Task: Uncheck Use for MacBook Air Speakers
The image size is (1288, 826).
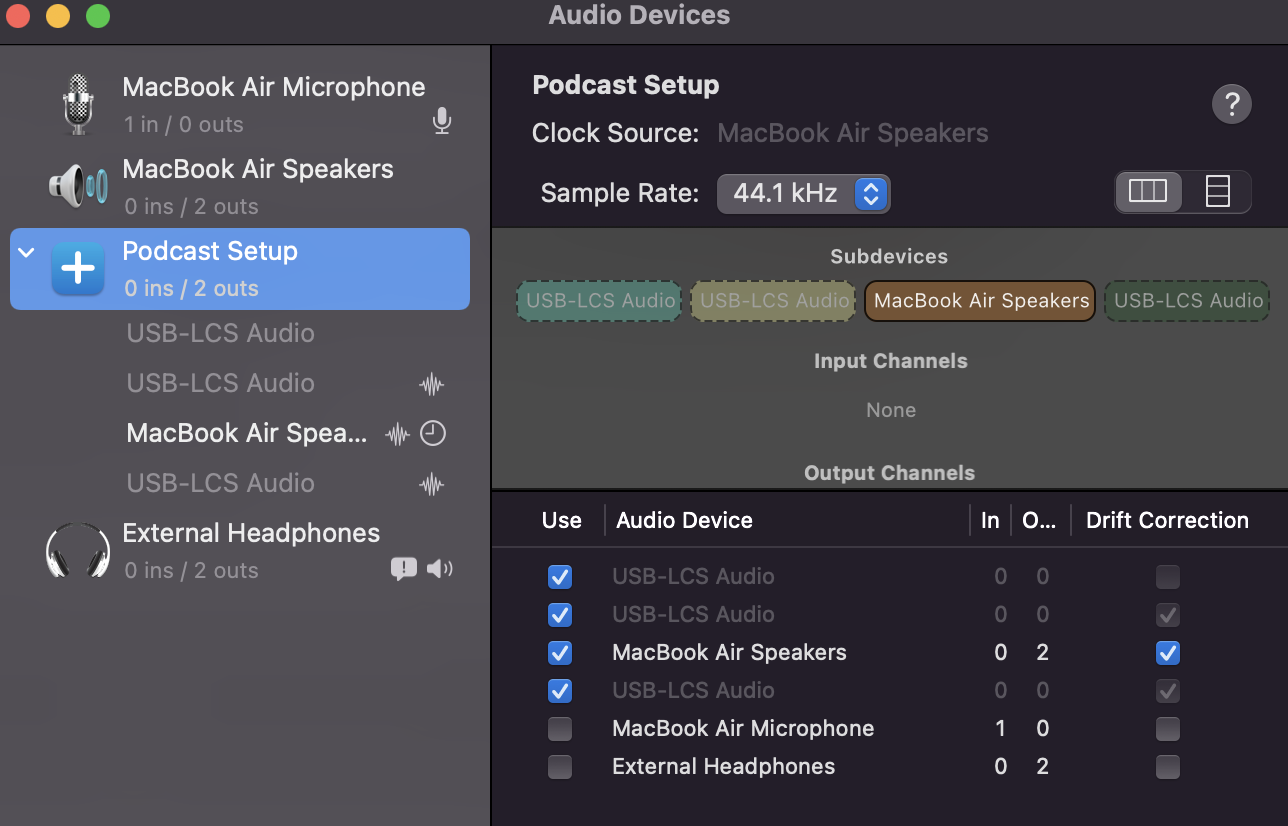Action: 560,653
